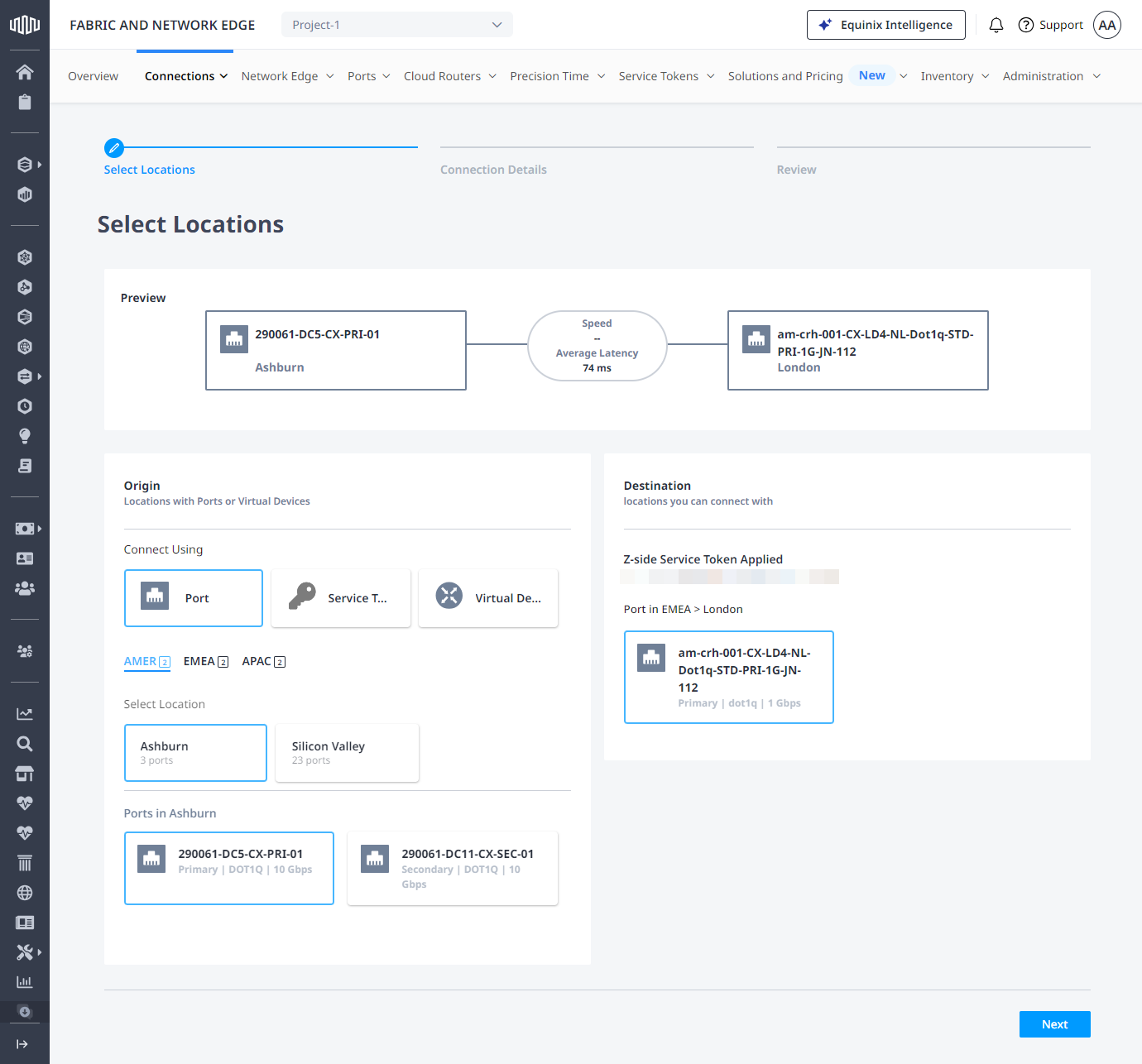
Task: Open the clipboard icon in sidebar
Action: (x=25, y=102)
